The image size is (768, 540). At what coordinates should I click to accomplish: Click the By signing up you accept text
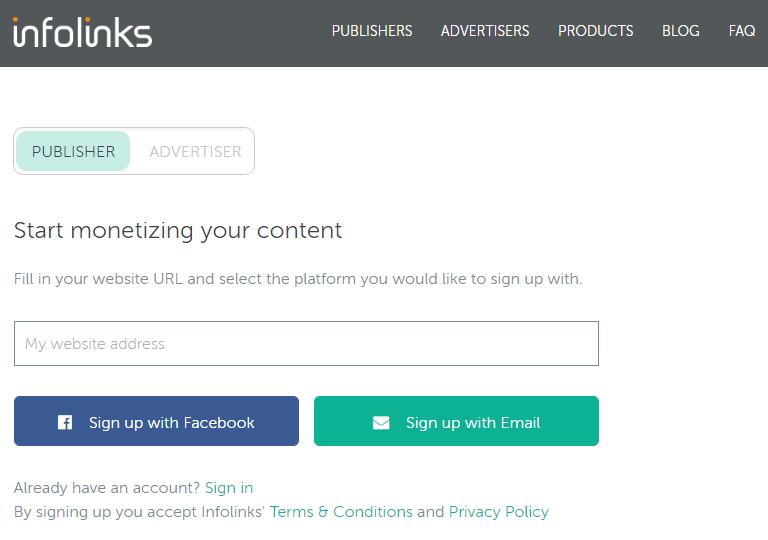point(140,512)
